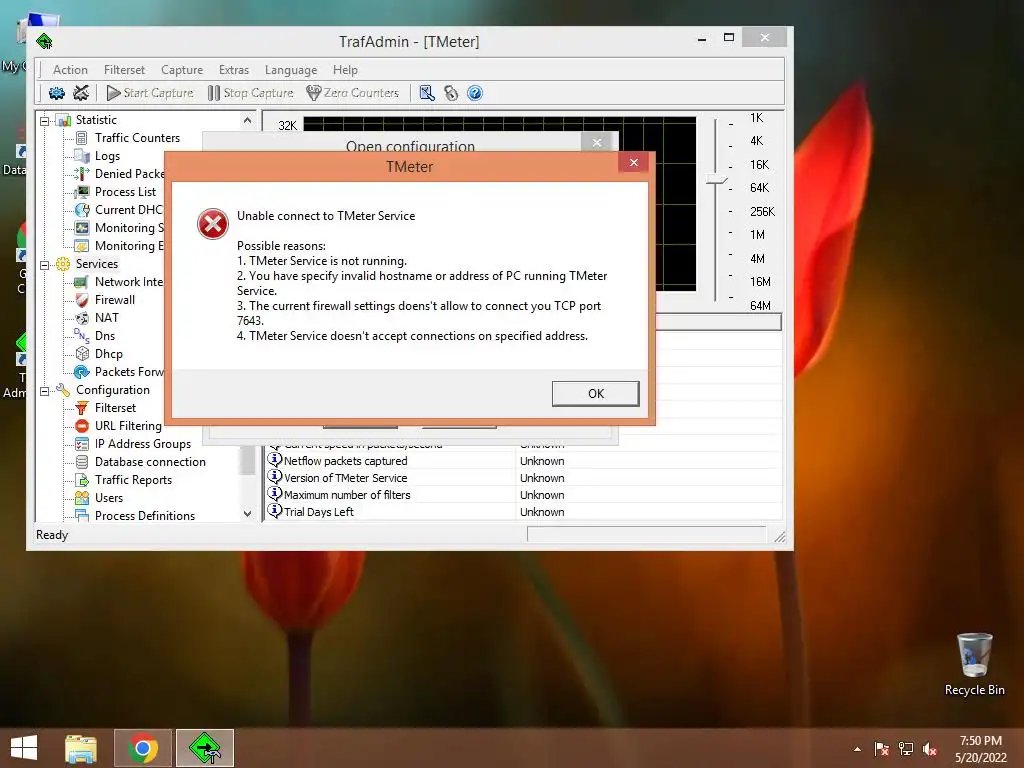1024x768 pixels.
Task: Open the Recycle Bin desktop icon
Action: pyautogui.click(x=974, y=665)
